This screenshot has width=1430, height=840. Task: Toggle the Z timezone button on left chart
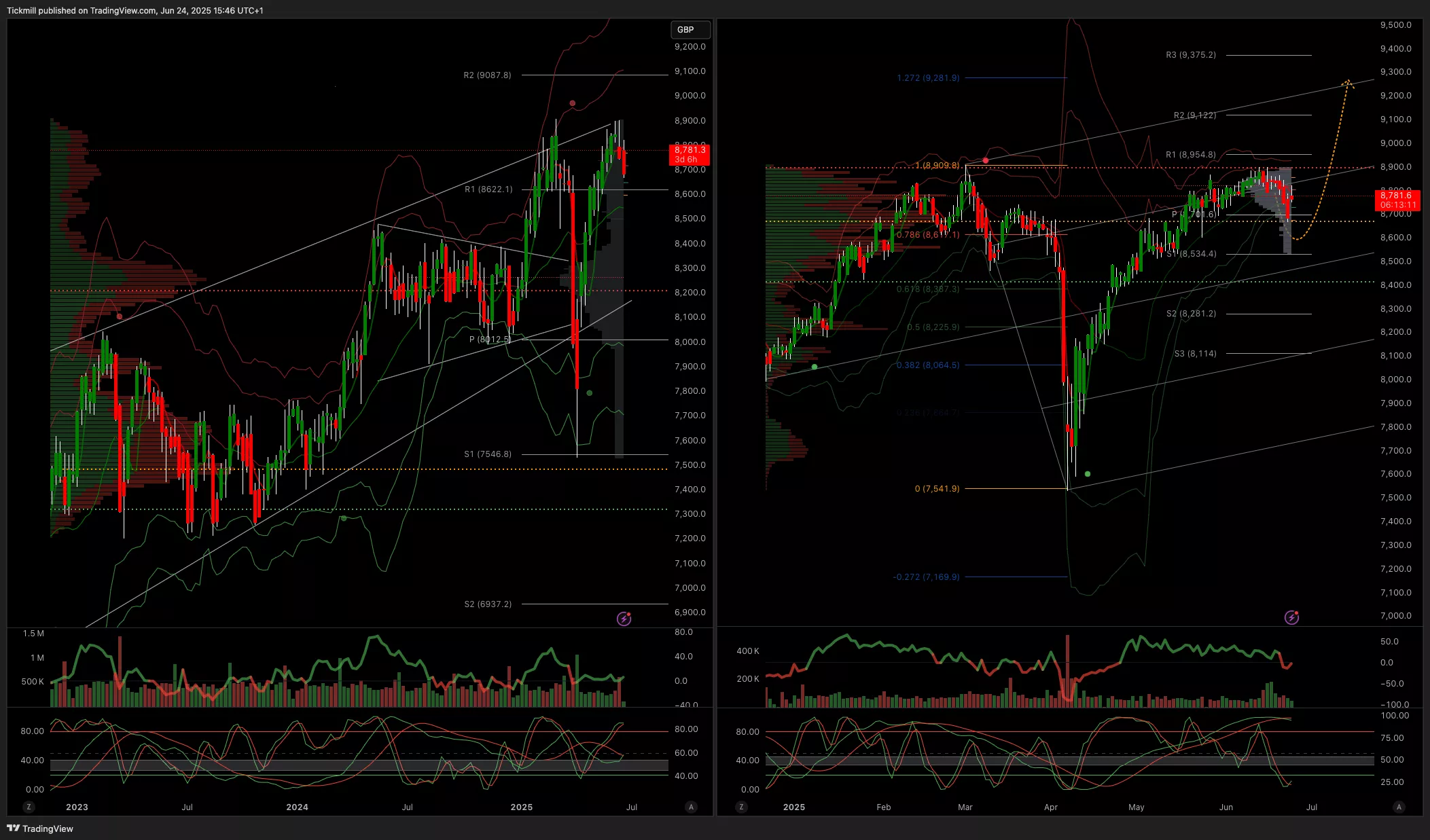[29, 807]
